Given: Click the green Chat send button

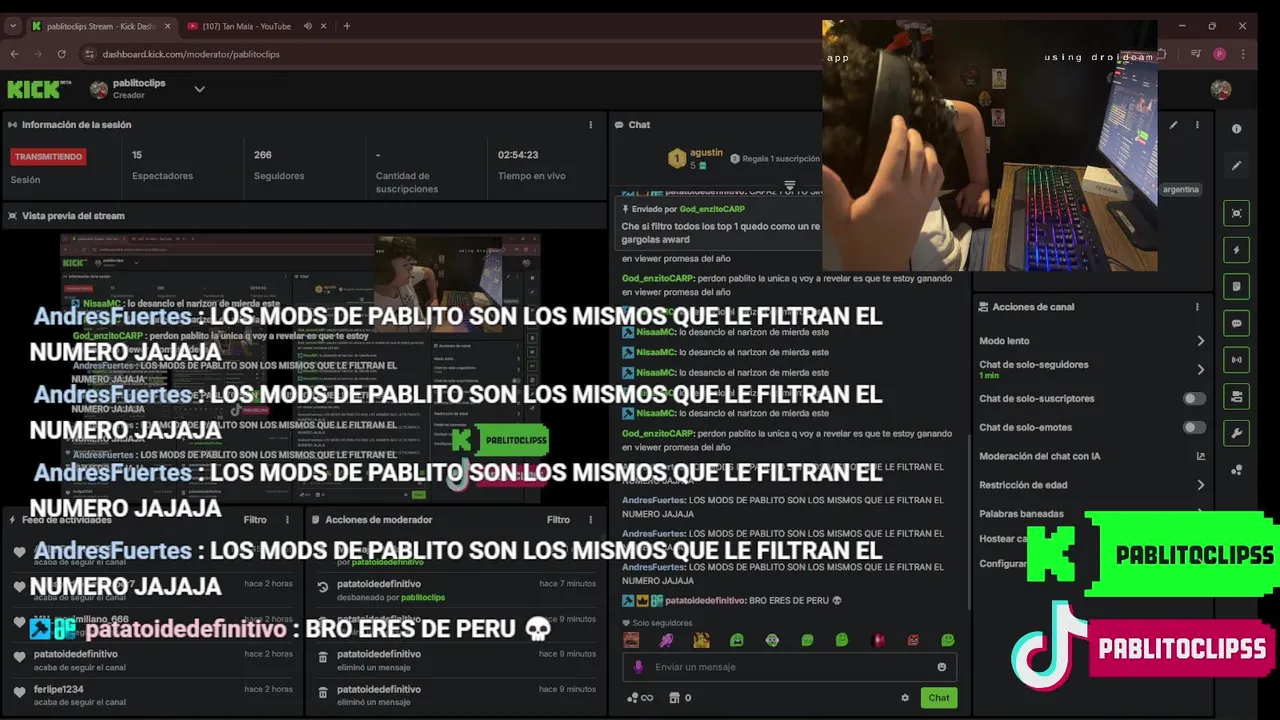Looking at the screenshot, I should point(939,698).
